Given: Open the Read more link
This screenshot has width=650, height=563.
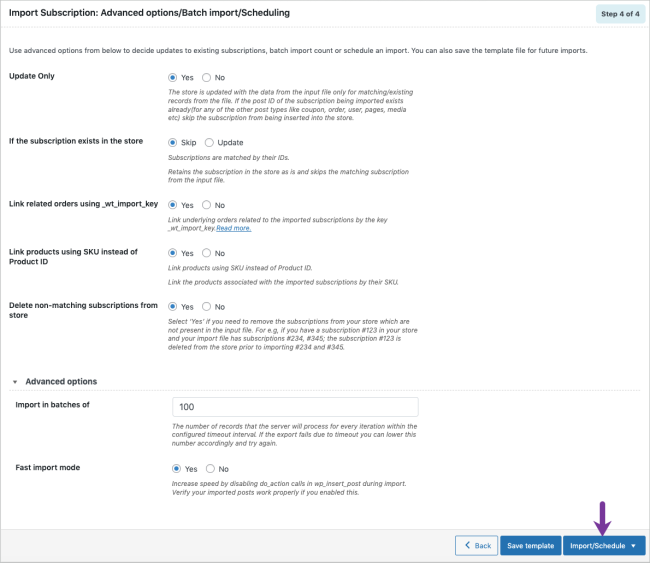Looking at the screenshot, I should tap(233, 228).
